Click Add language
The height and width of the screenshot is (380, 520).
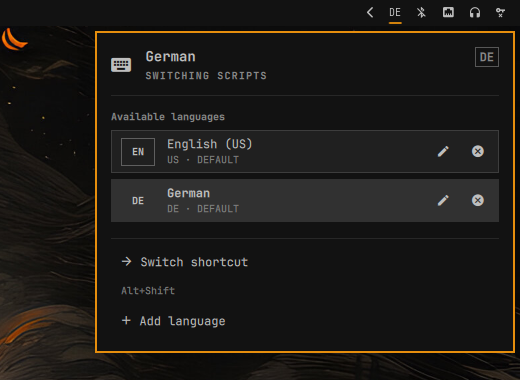174,321
